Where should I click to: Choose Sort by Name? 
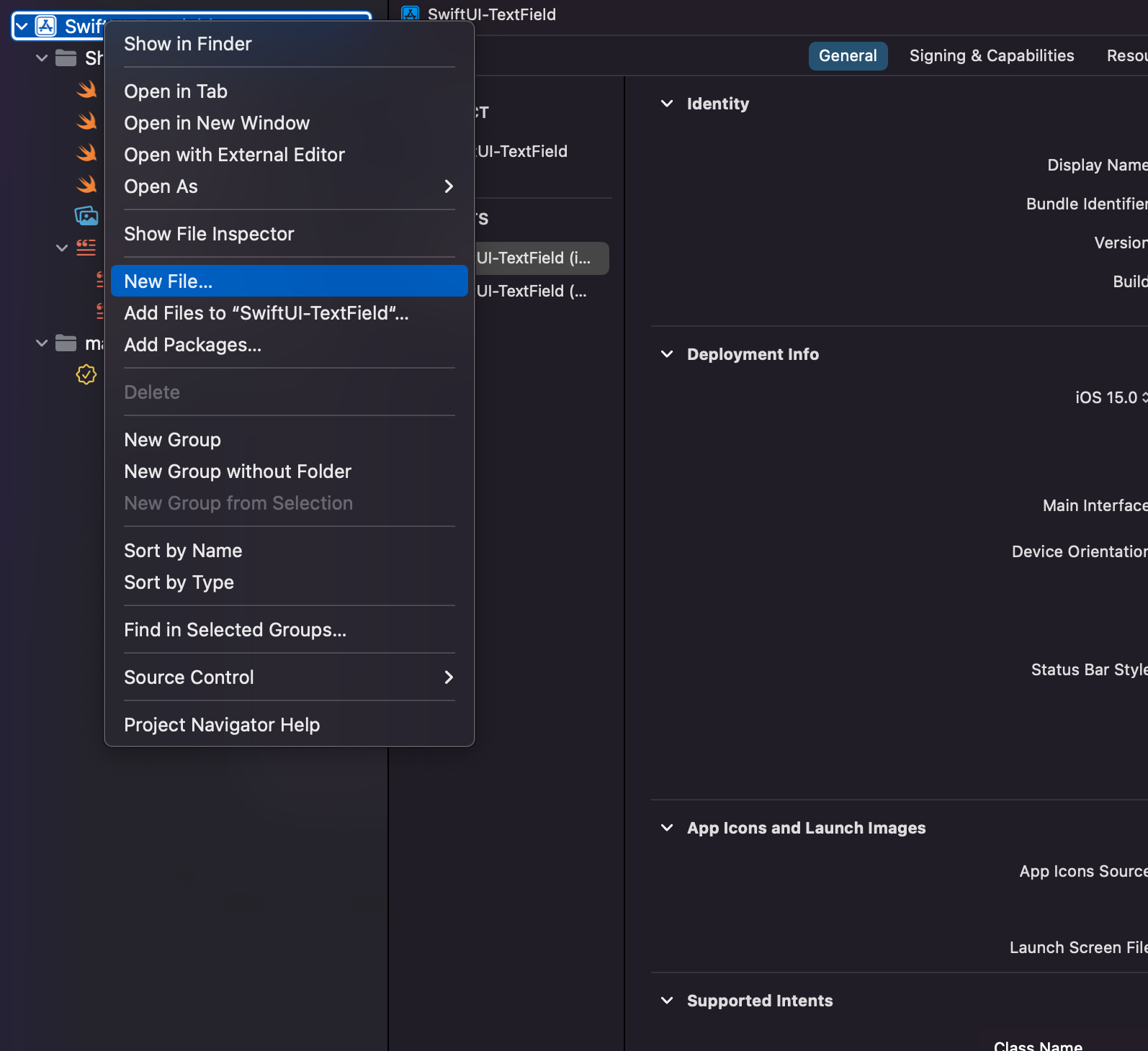[290, 551]
